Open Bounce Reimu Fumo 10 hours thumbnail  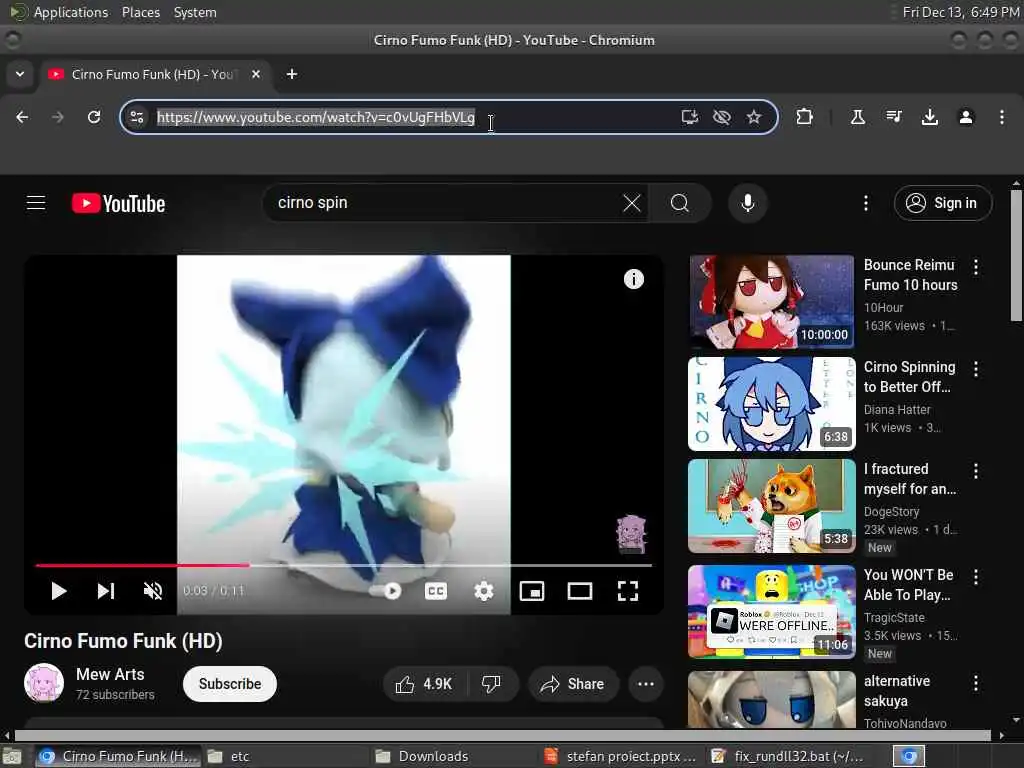coord(771,302)
